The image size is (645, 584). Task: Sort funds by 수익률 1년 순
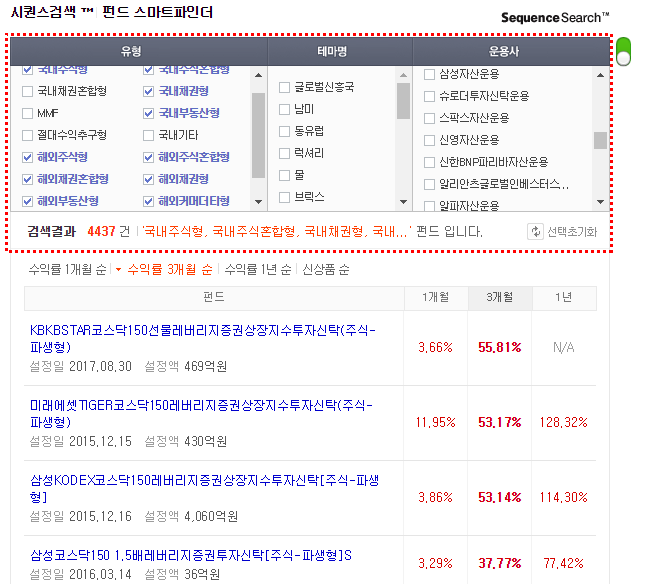click(x=258, y=270)
